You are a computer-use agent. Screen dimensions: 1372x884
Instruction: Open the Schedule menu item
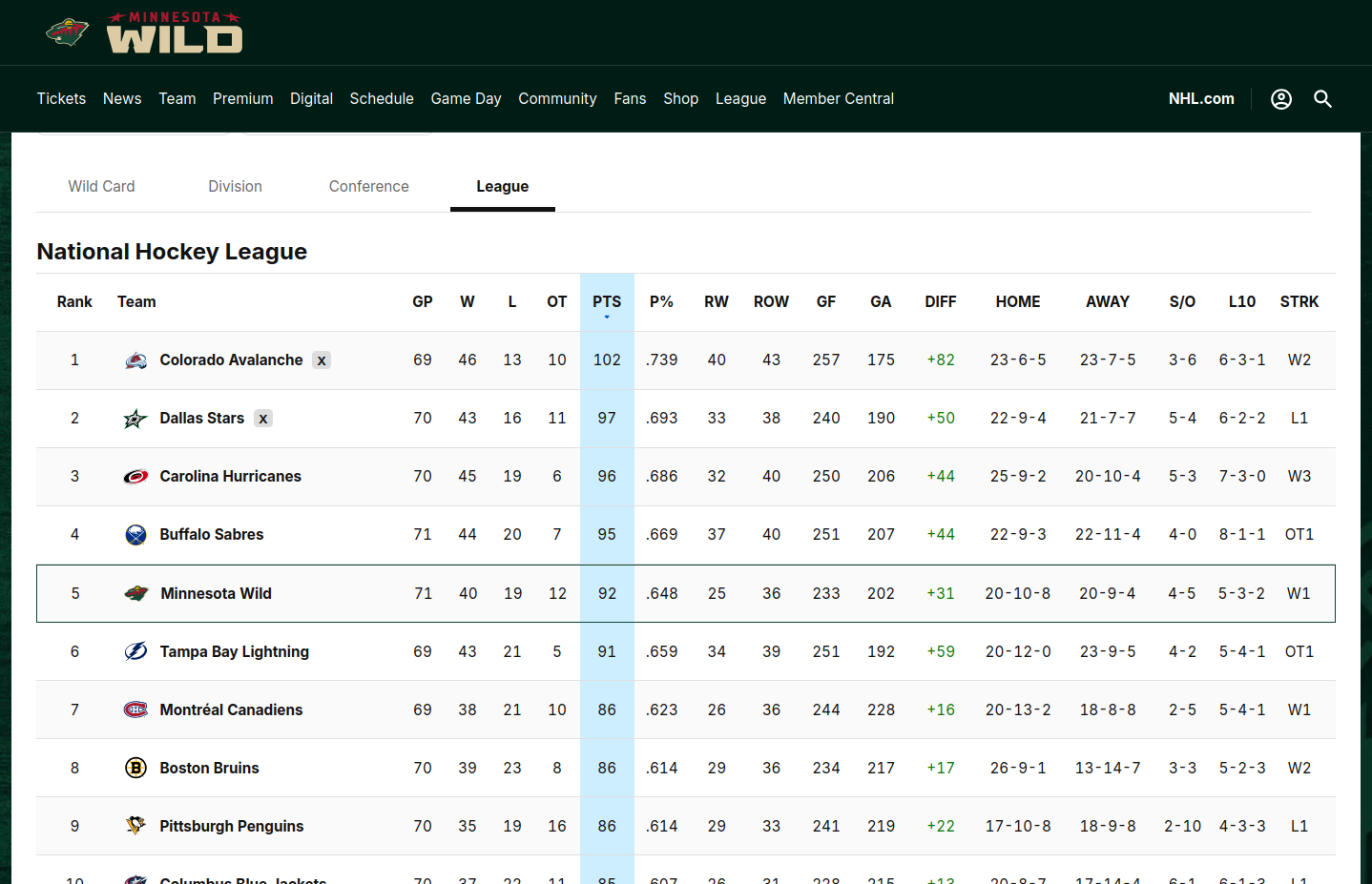point(382,99)
